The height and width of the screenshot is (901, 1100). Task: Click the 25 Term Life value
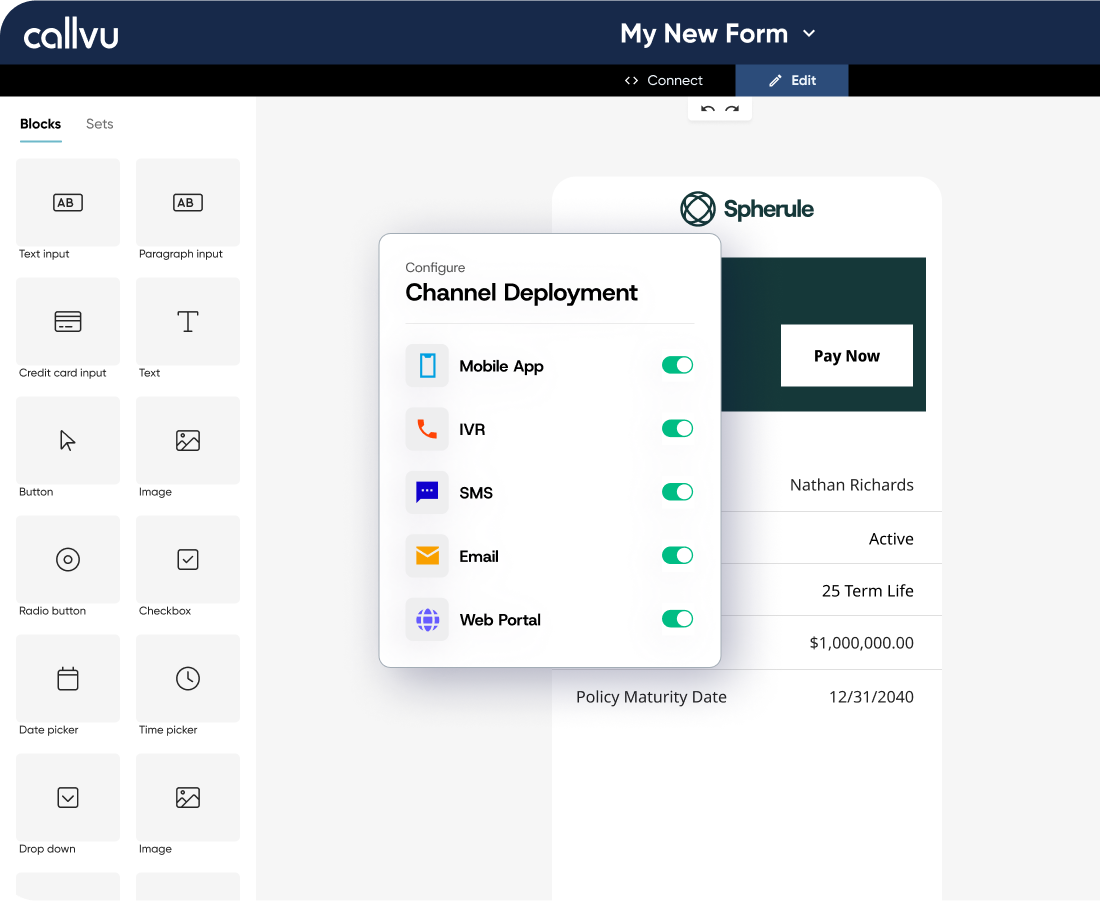point(868,591)
